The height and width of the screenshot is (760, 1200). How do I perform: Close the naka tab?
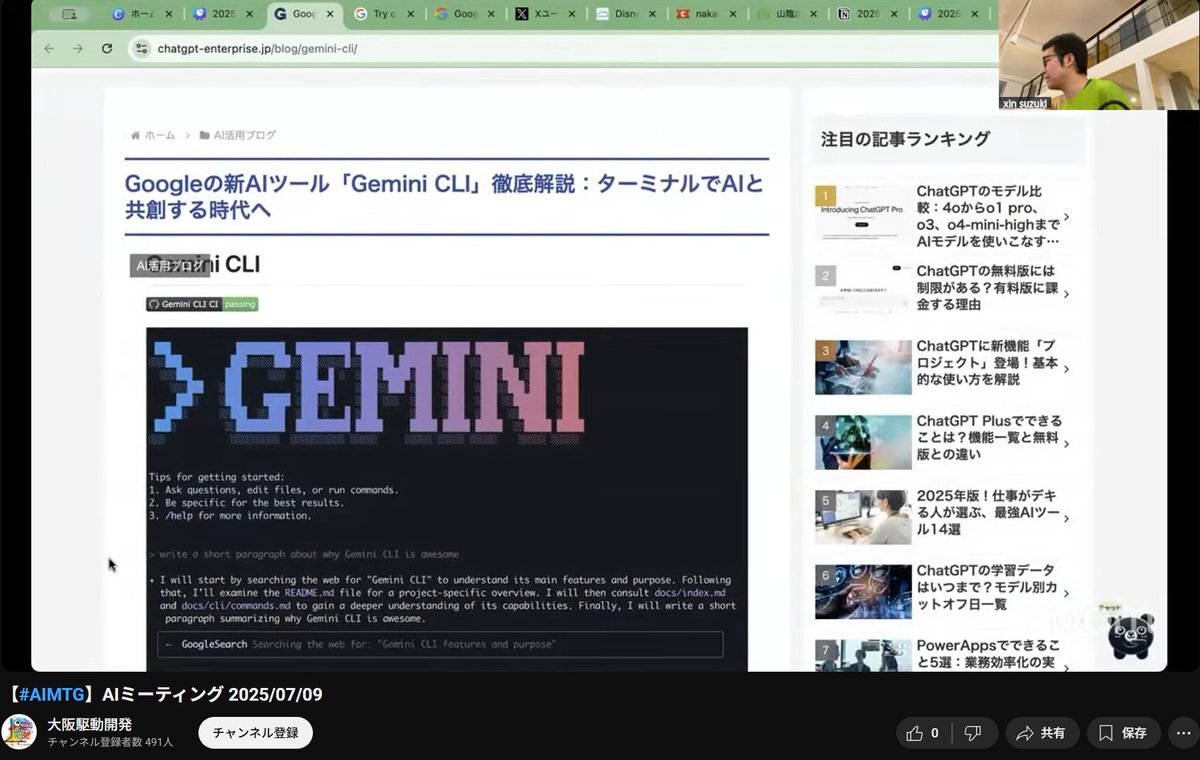733,14
